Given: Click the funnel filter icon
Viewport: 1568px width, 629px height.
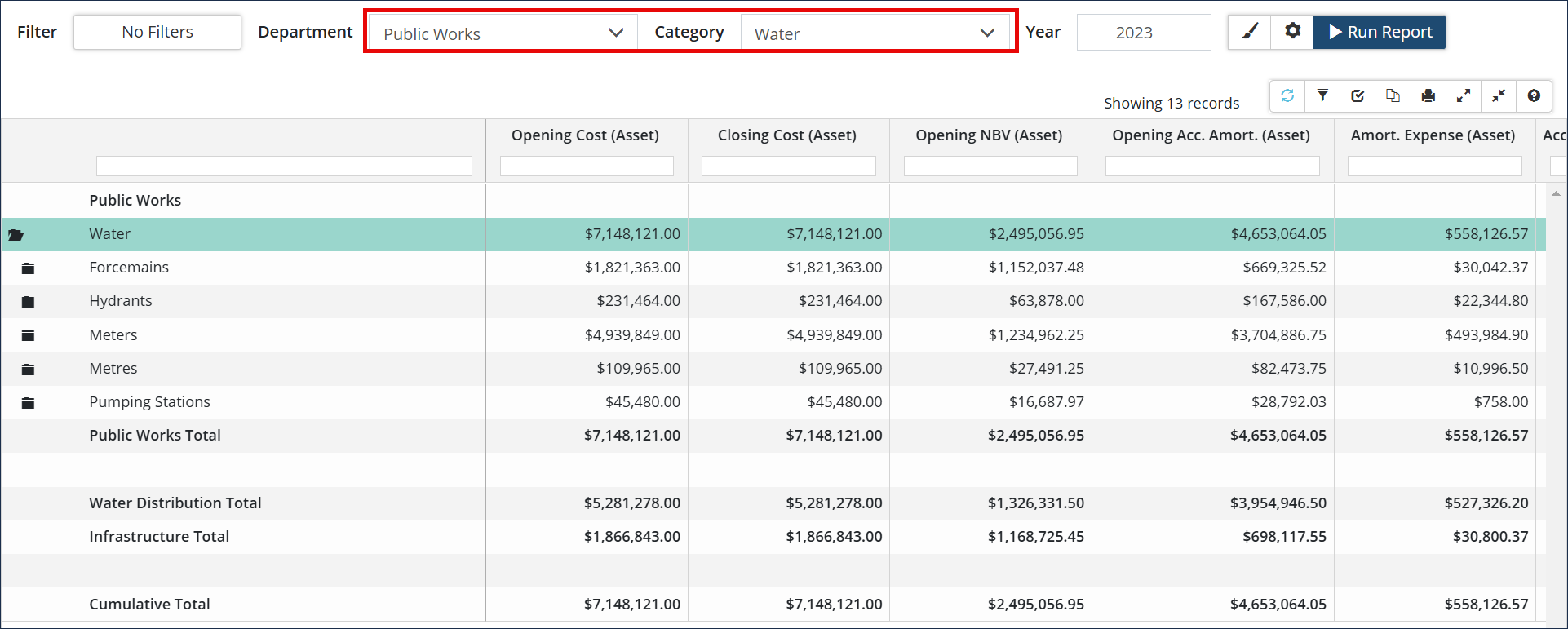Looking at the screenshot, I should [1322, 96].
